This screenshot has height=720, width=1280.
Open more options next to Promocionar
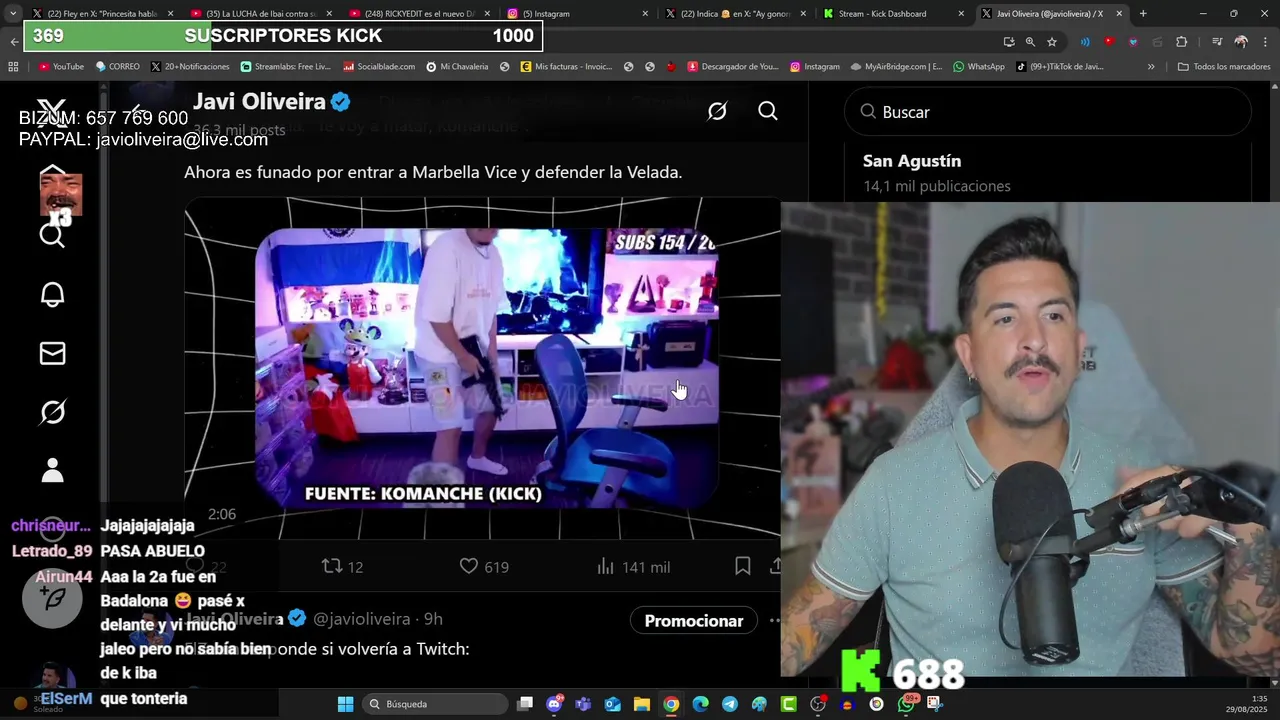tap(774, 621)
